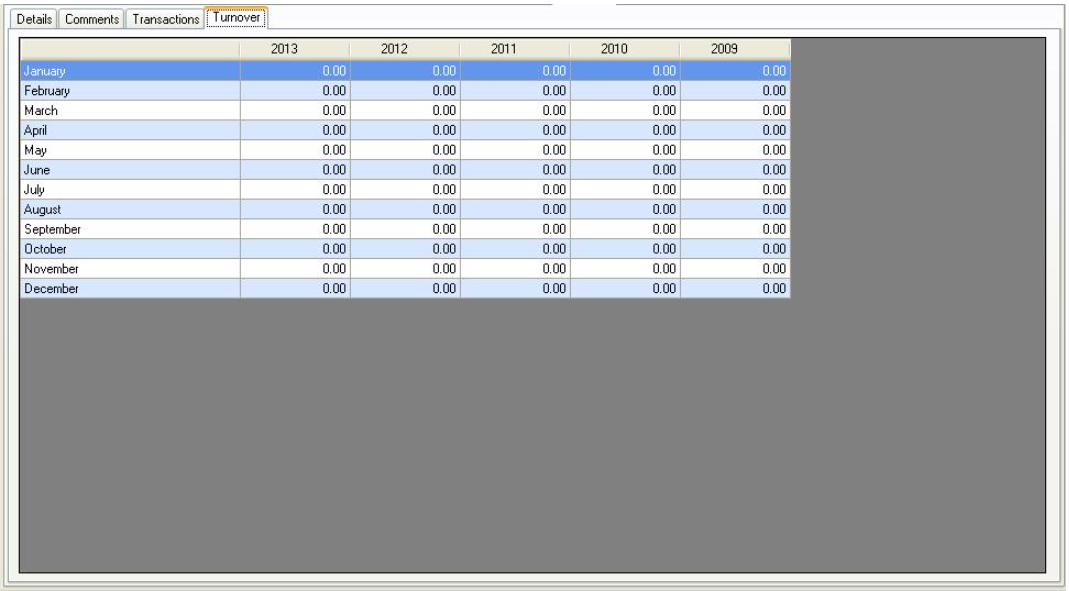This screenshot has width=1069, height=591.
Task: Select the August row label
Action: click(x=130, y=209)
